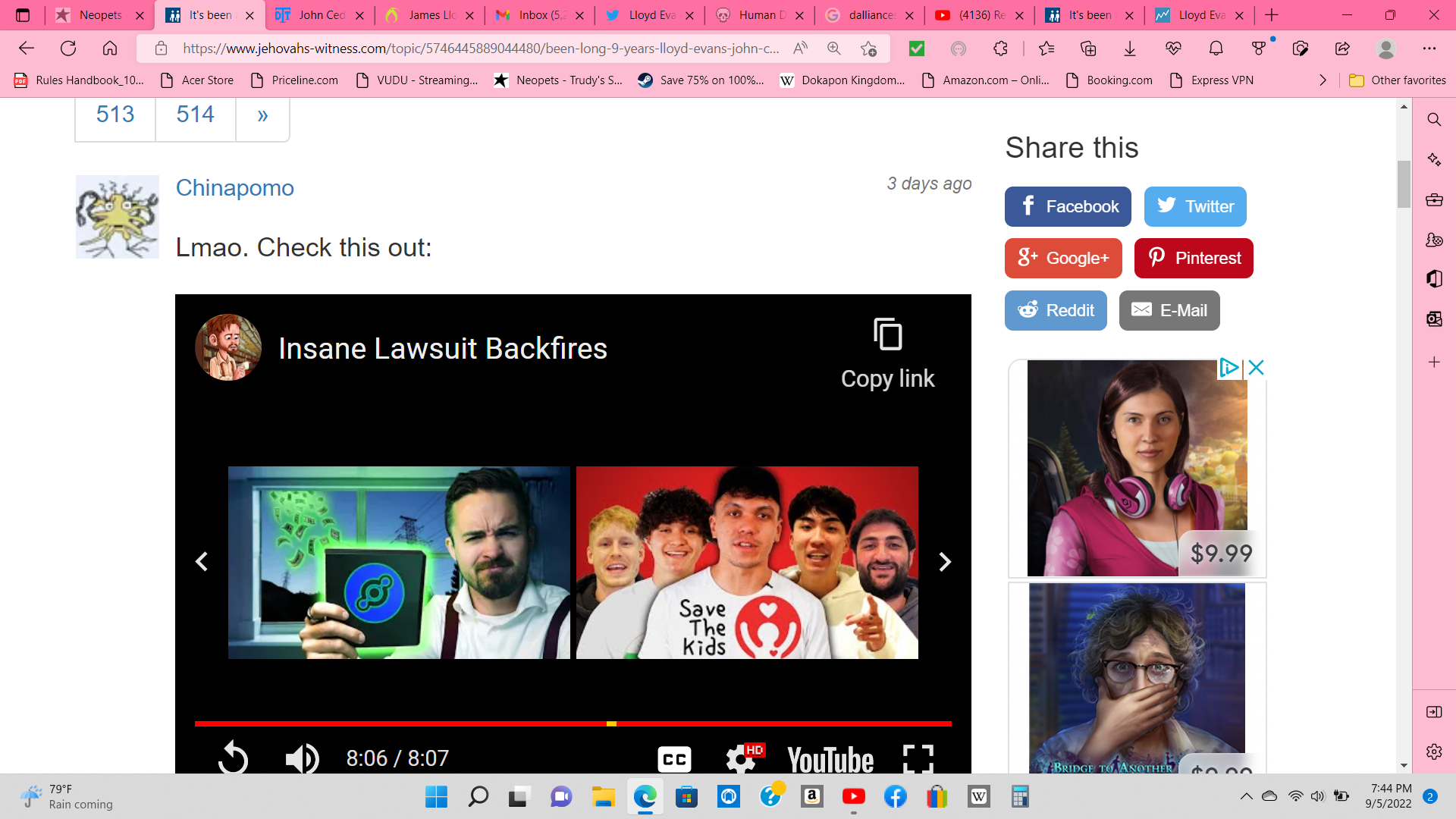Open the Favorites list
Viewport: 1456px width, 819px height.
[1046, 49]
